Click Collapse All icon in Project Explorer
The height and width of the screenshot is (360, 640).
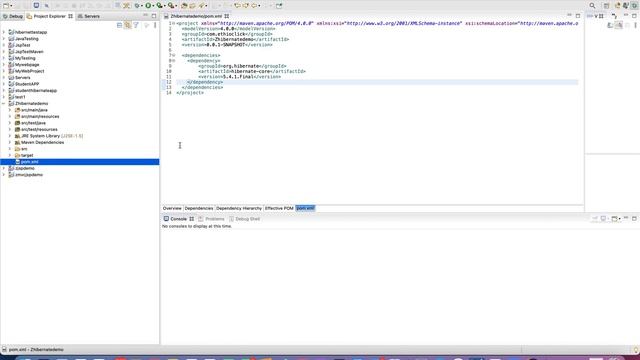click(x=119, y=25)
